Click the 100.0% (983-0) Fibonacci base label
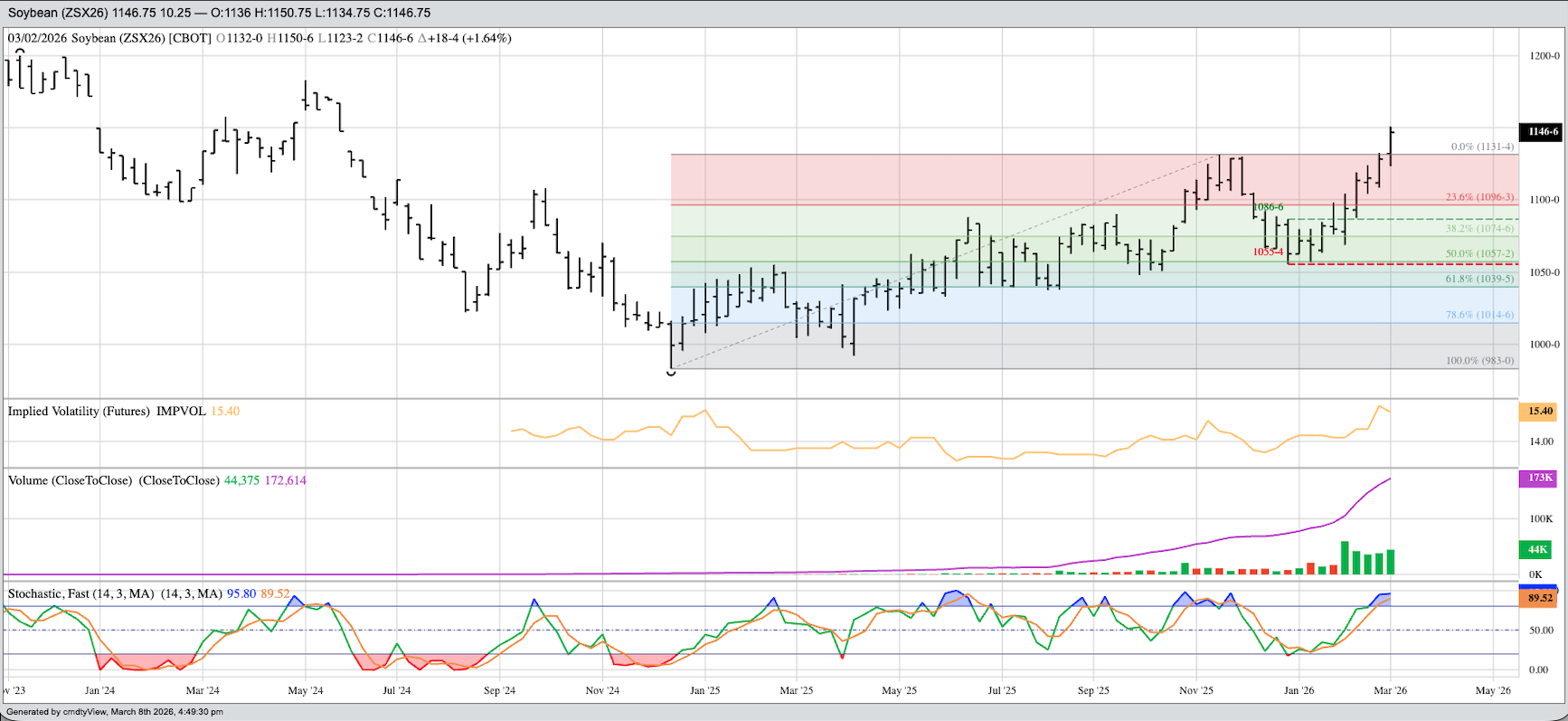Viewport: 1568px width, 721px height. (1479, 360)
